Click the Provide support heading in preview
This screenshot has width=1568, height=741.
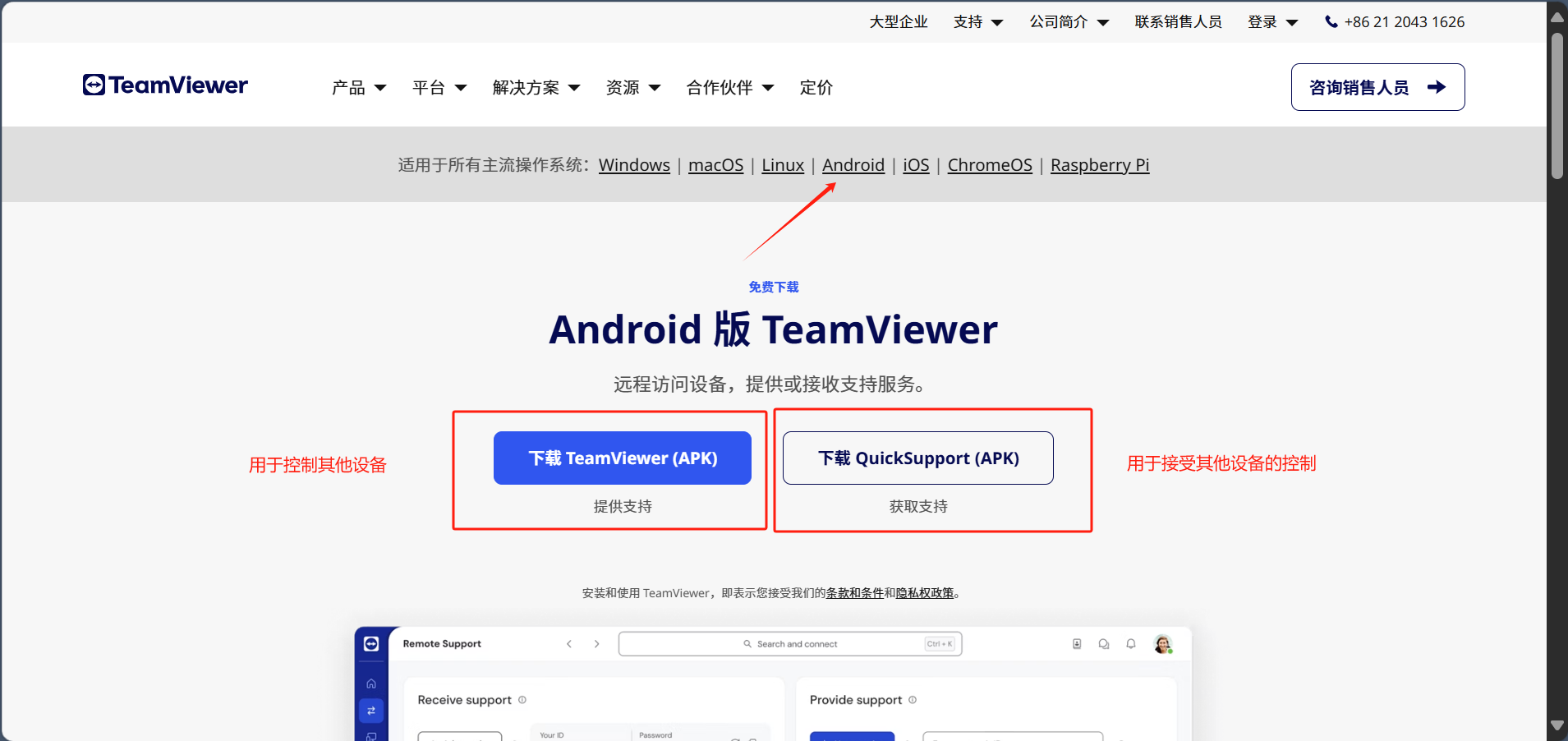(x=856, y=700)
